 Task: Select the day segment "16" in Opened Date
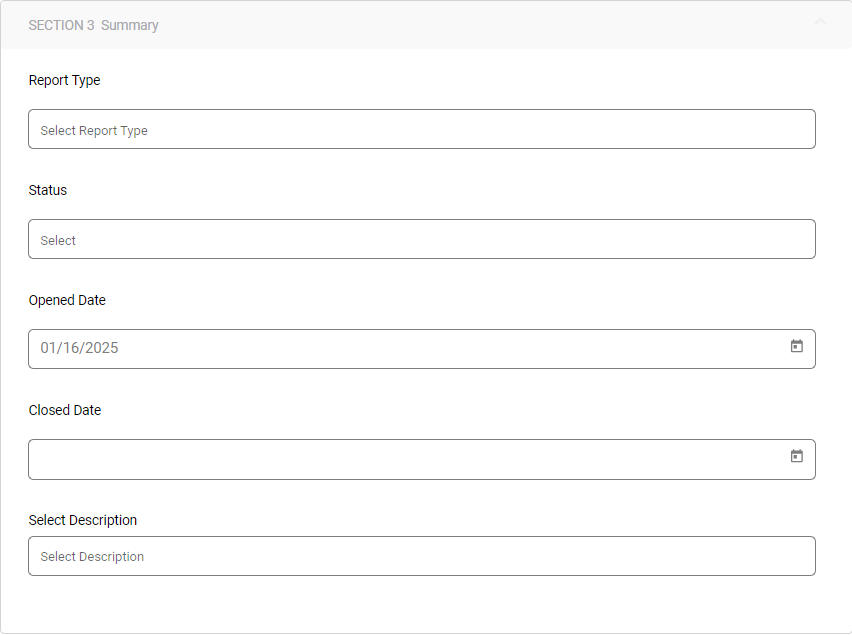click(74, 348)
